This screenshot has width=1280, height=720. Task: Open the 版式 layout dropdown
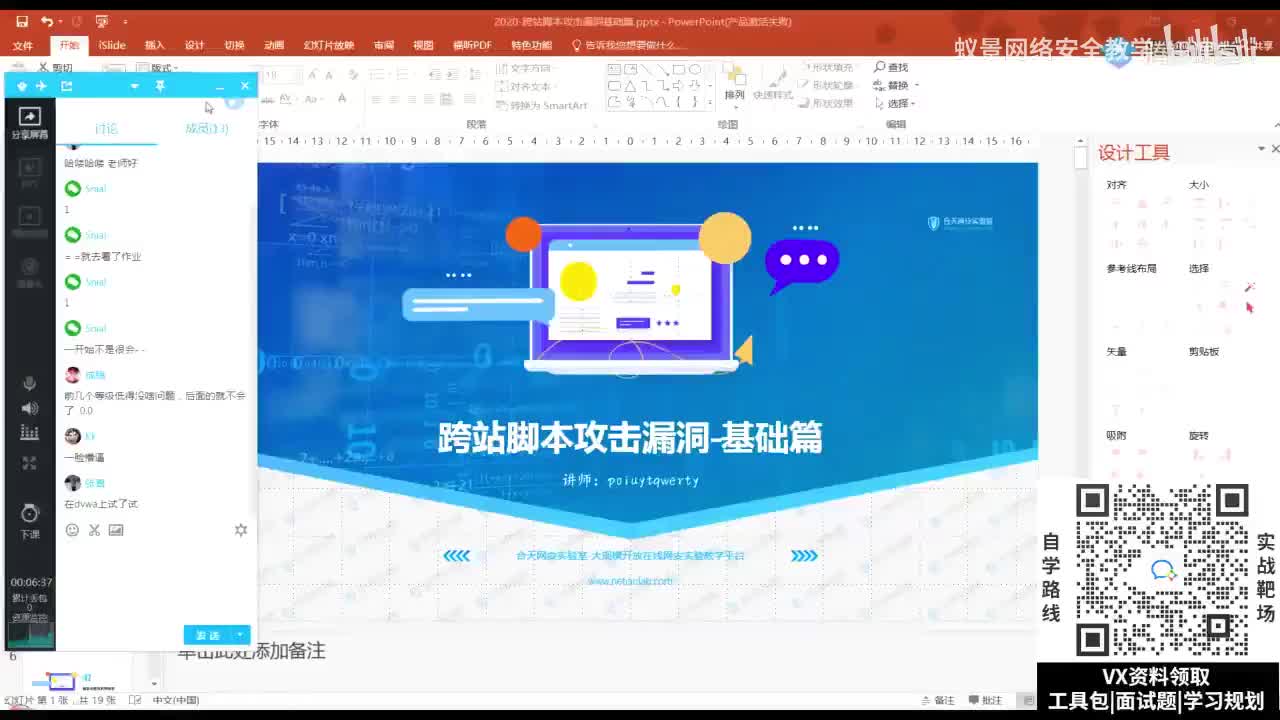coord(159,68)
